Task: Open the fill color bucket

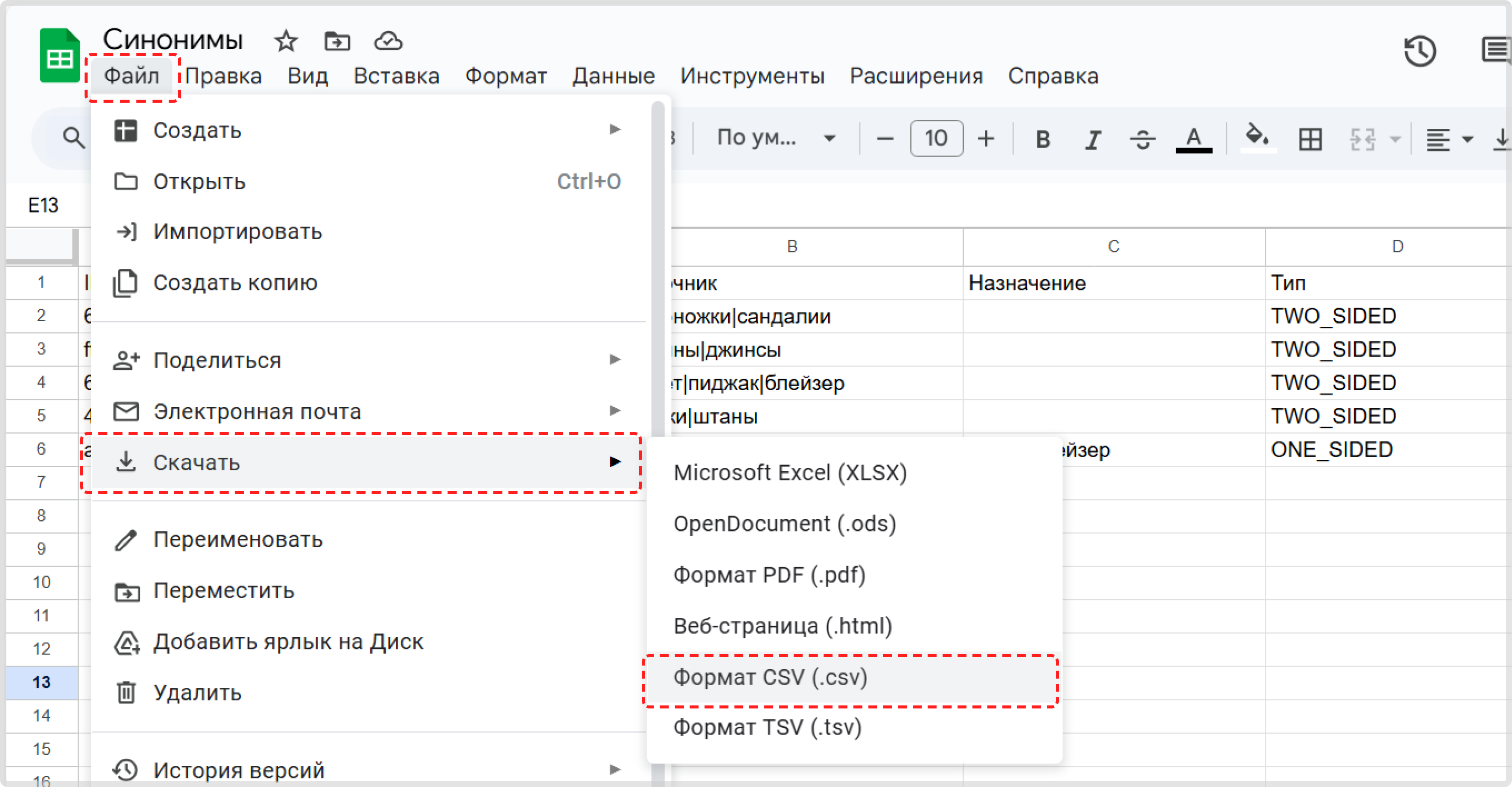Action: coord(1258,138)
